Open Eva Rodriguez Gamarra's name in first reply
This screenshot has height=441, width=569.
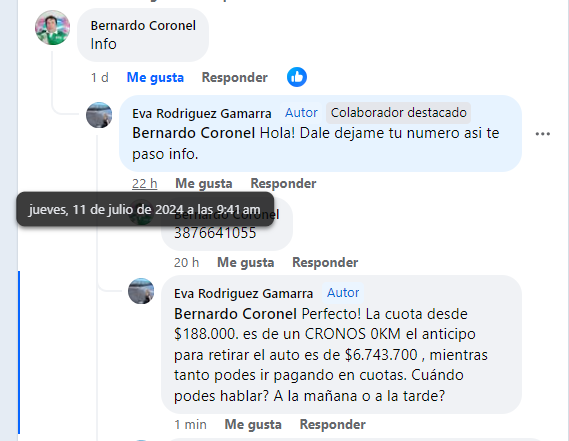(x=202, y=114)
